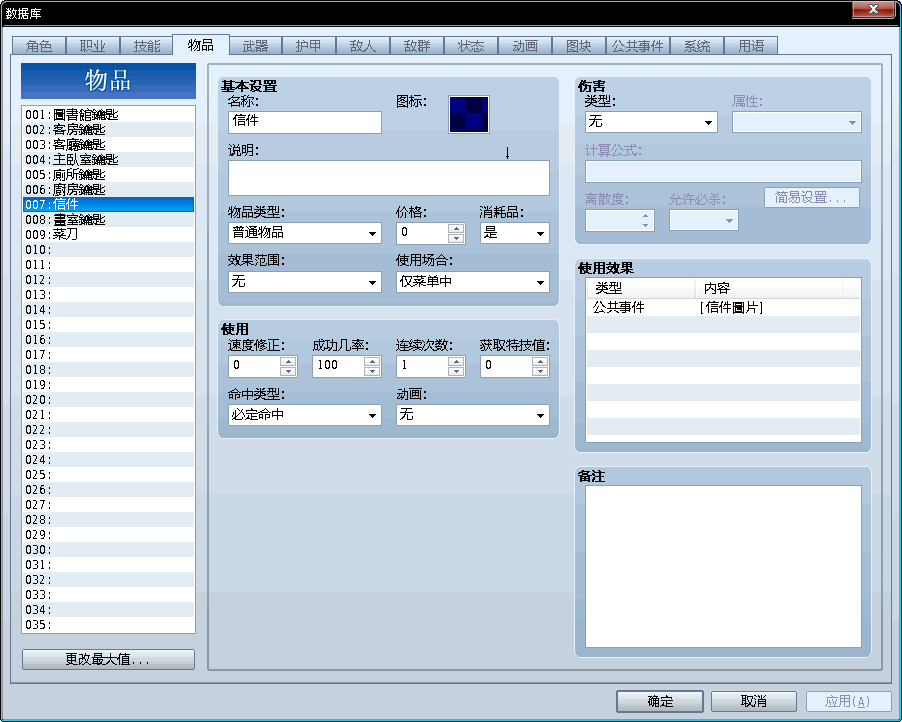Image resolution: width=902 pixels, height=722 pixels.
Task: Select item 001 in the item list
Action: click(x=108, y=114)
